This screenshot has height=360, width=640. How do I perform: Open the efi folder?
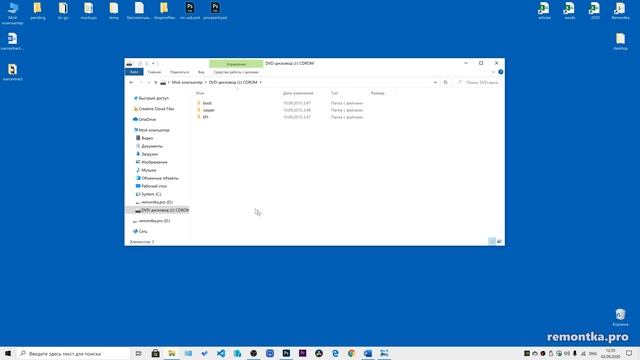[x=205, y=117]
